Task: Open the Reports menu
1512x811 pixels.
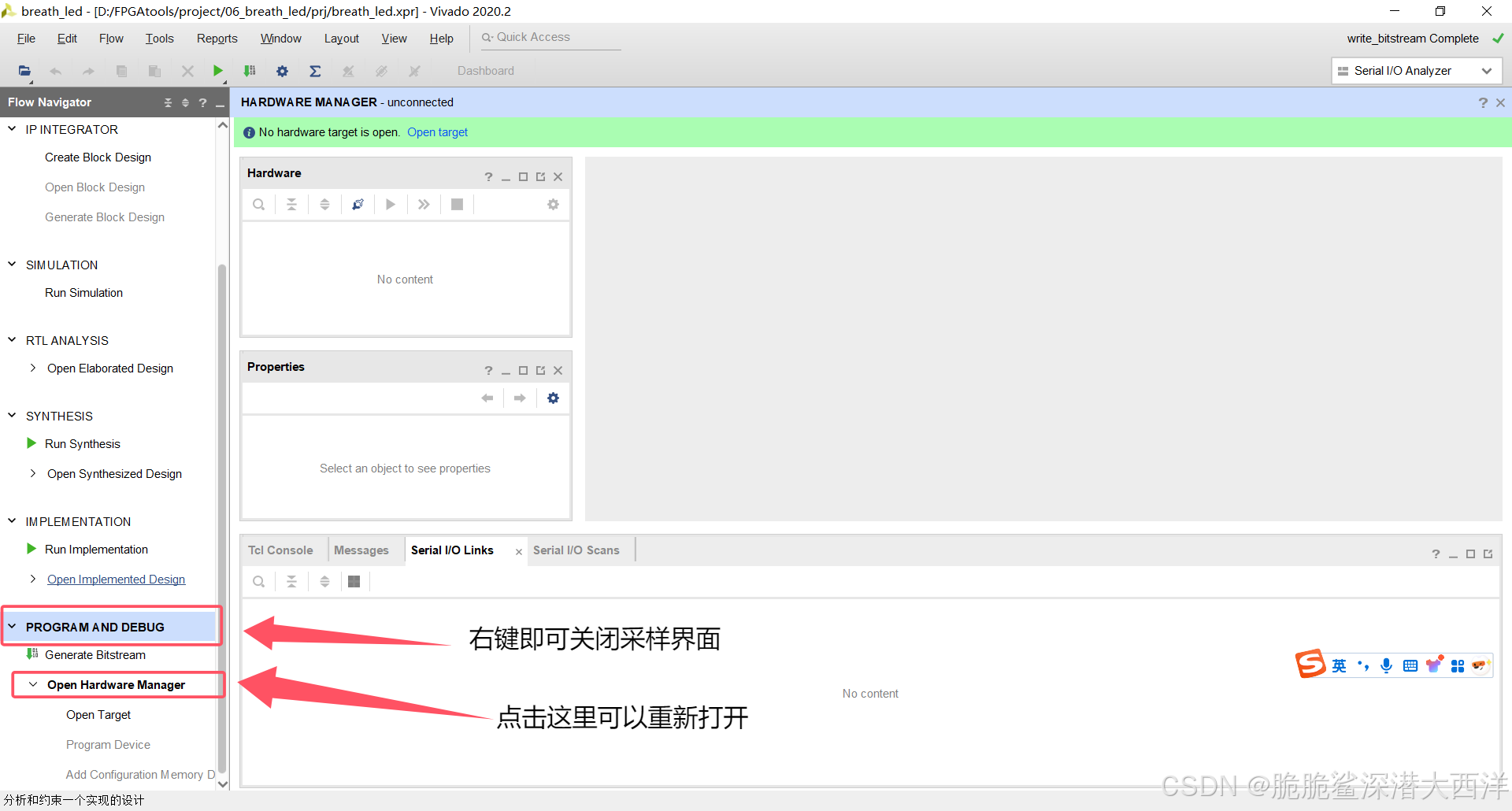Action: coord(217,39)
